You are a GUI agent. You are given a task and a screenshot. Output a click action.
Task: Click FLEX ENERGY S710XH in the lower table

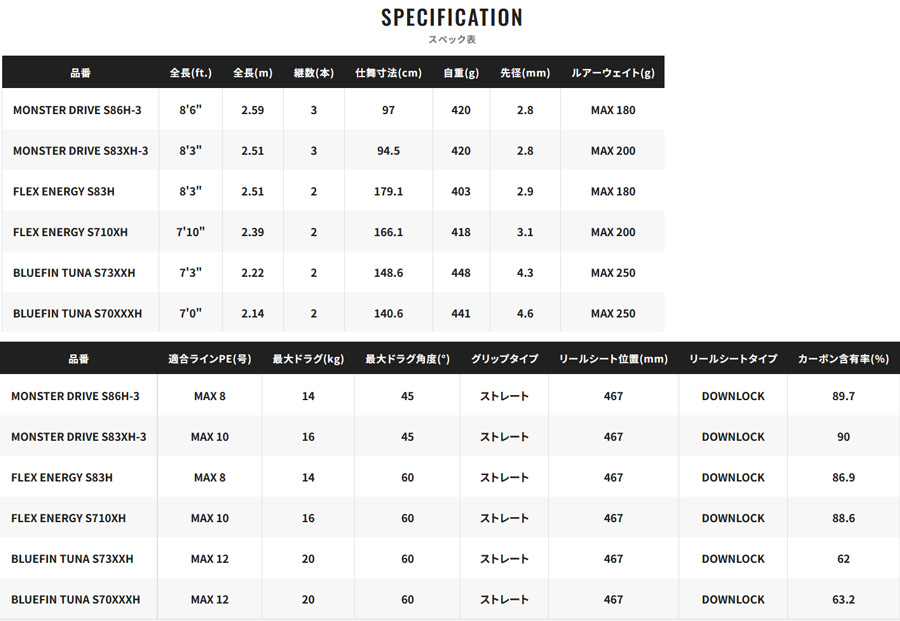70,518
